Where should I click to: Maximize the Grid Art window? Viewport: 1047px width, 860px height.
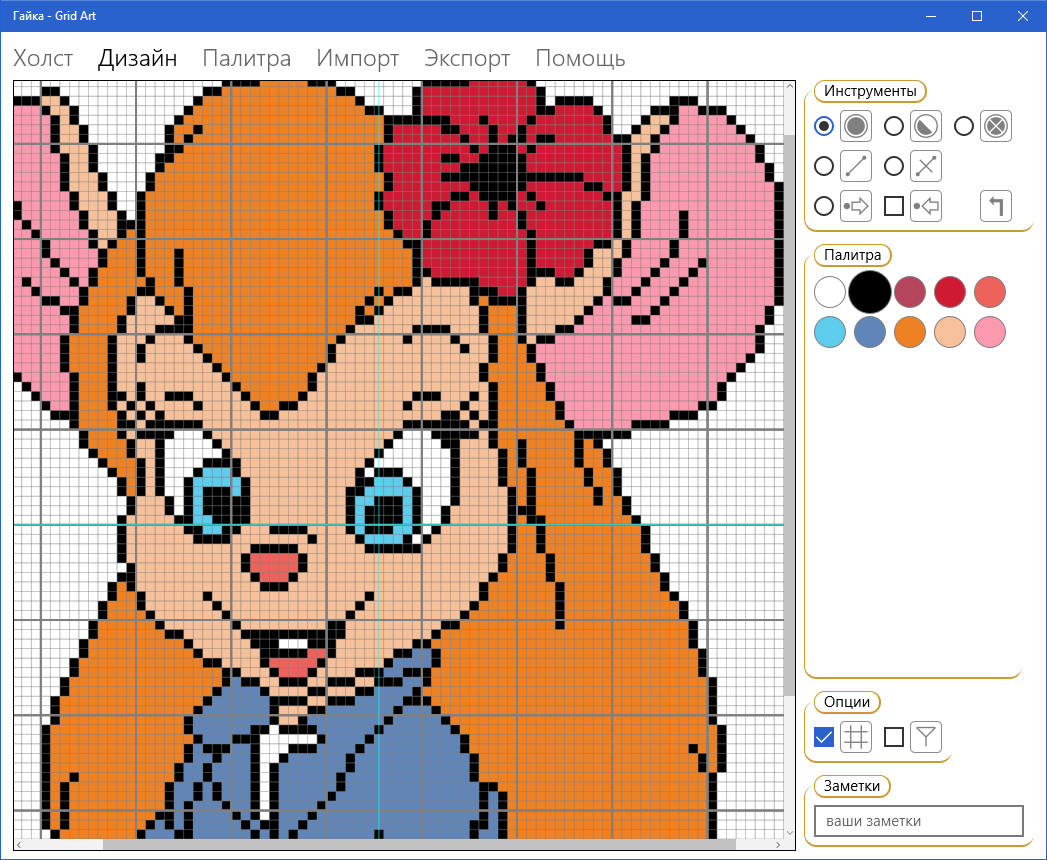977,16
